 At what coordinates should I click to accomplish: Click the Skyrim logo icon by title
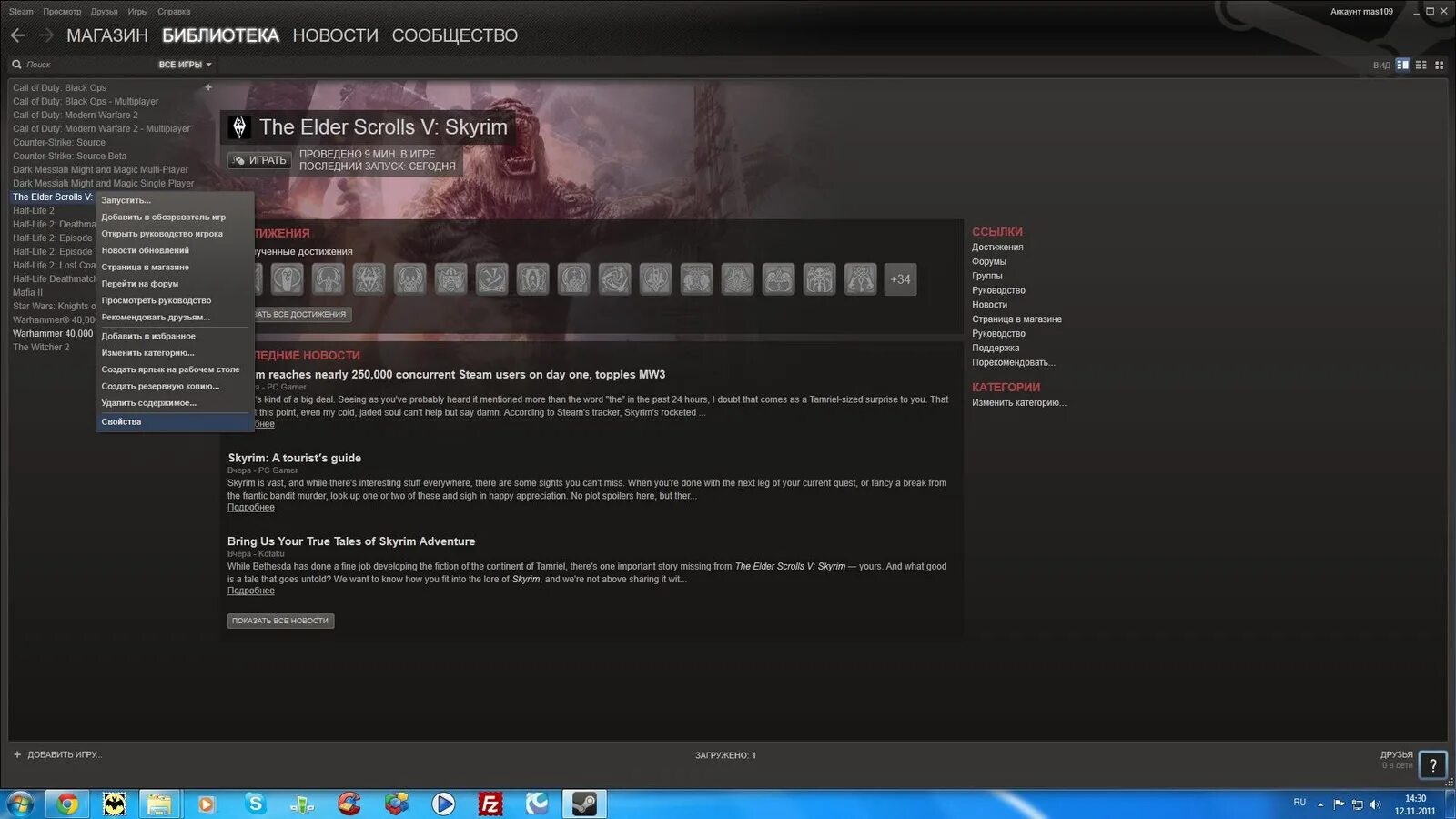(x=239, y=127)
